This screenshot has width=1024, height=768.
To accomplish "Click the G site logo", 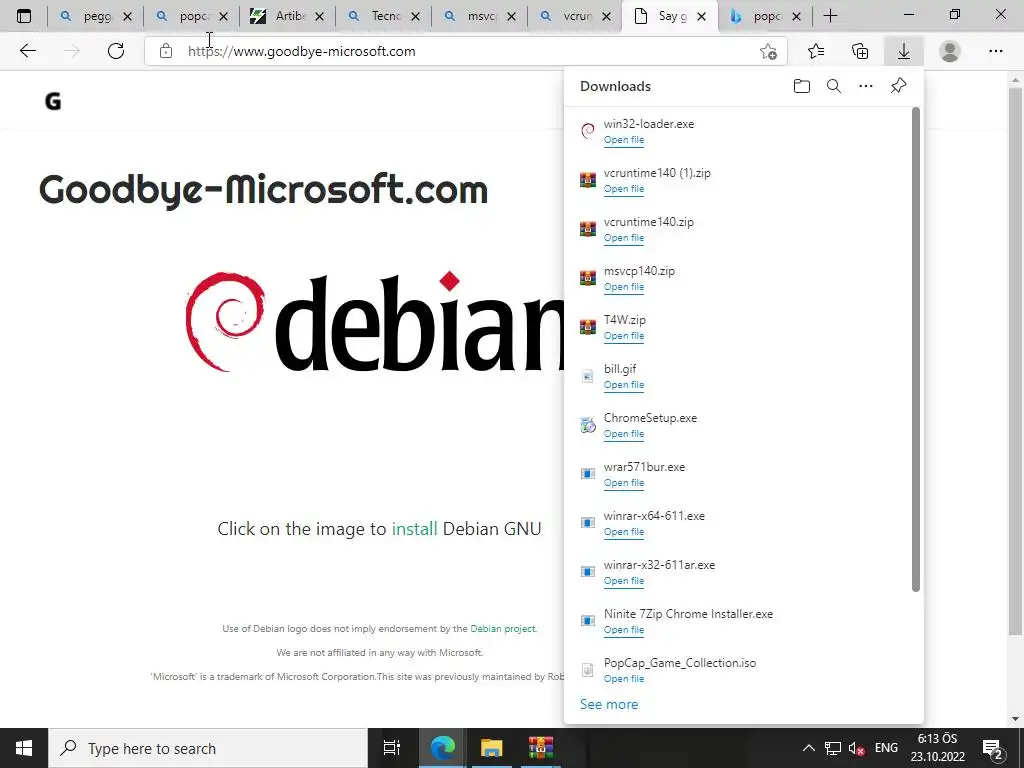I will [x=52, y=101].
